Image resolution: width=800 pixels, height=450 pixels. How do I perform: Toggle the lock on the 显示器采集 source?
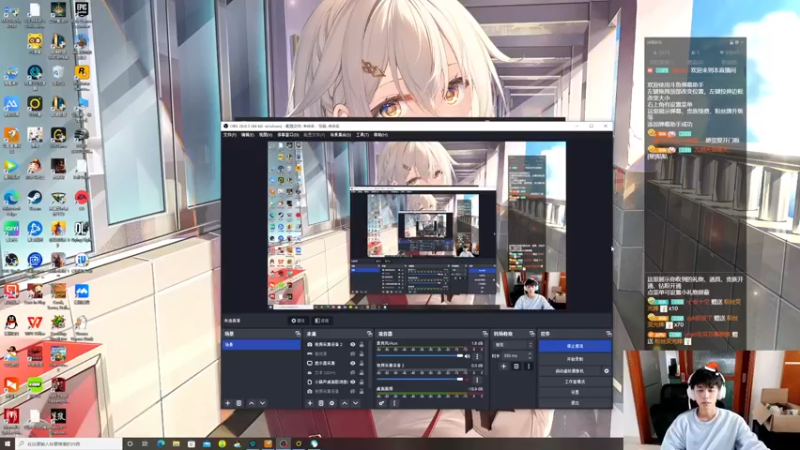[361, 363]
